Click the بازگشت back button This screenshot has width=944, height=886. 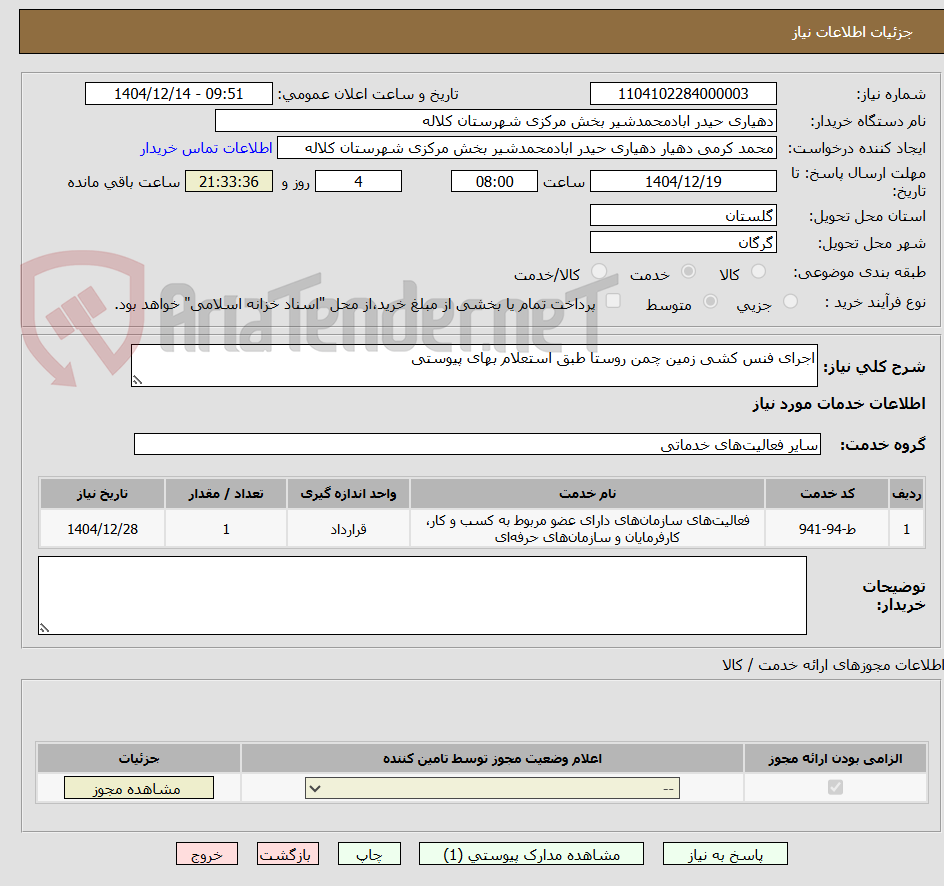pyautogui.click(x=288, y=855)
